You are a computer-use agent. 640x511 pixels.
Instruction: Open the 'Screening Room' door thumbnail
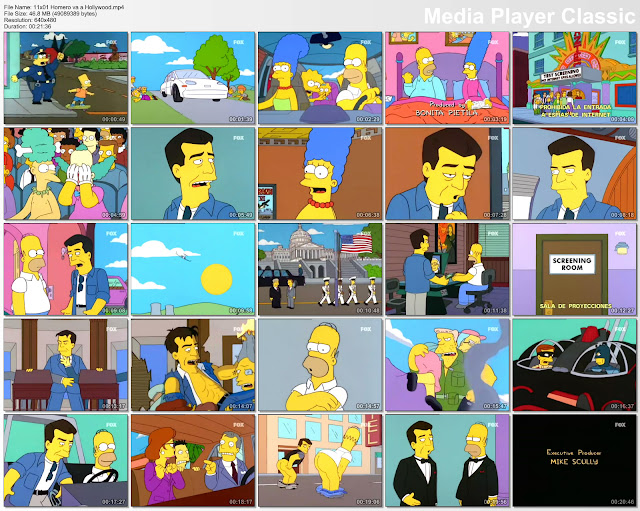575,269
